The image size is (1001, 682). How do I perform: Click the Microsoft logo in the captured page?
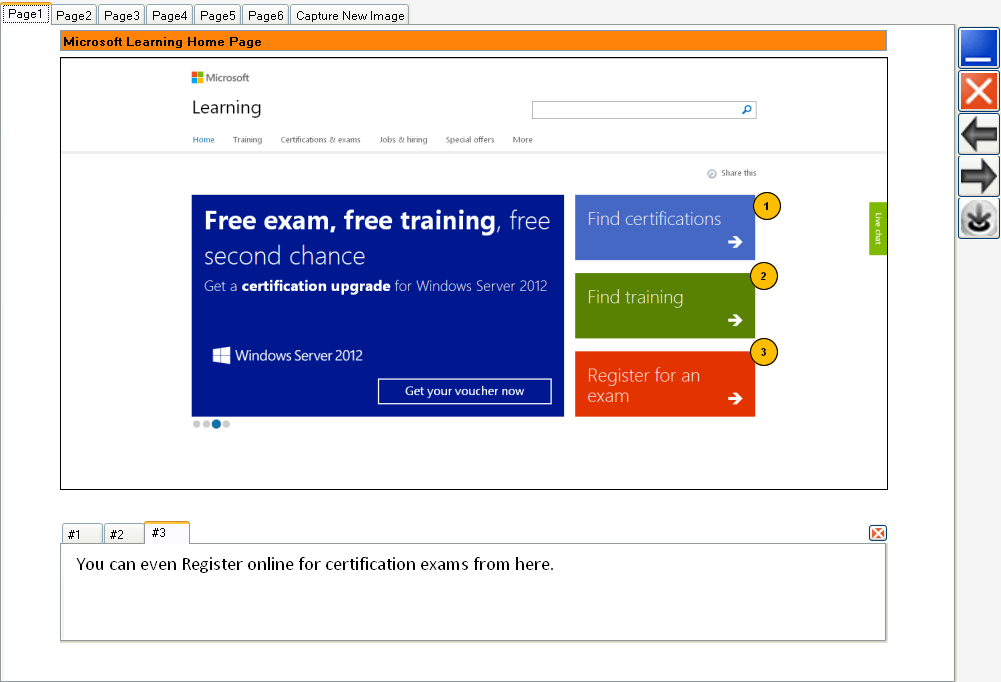coord(220,77)
